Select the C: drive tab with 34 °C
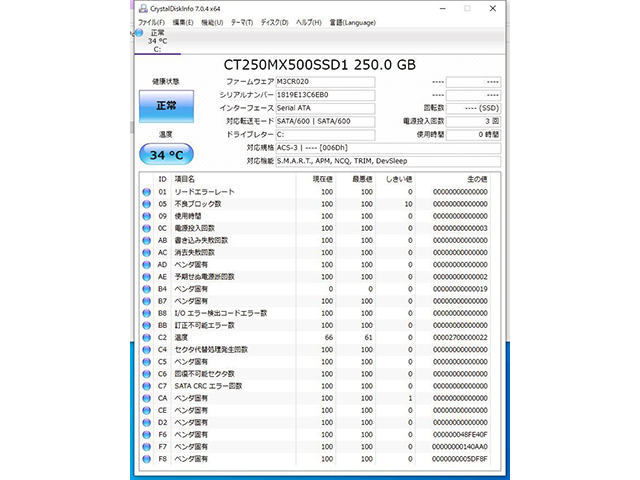The height and width of the screenshot is (480, 640). [x=158, y=41]
